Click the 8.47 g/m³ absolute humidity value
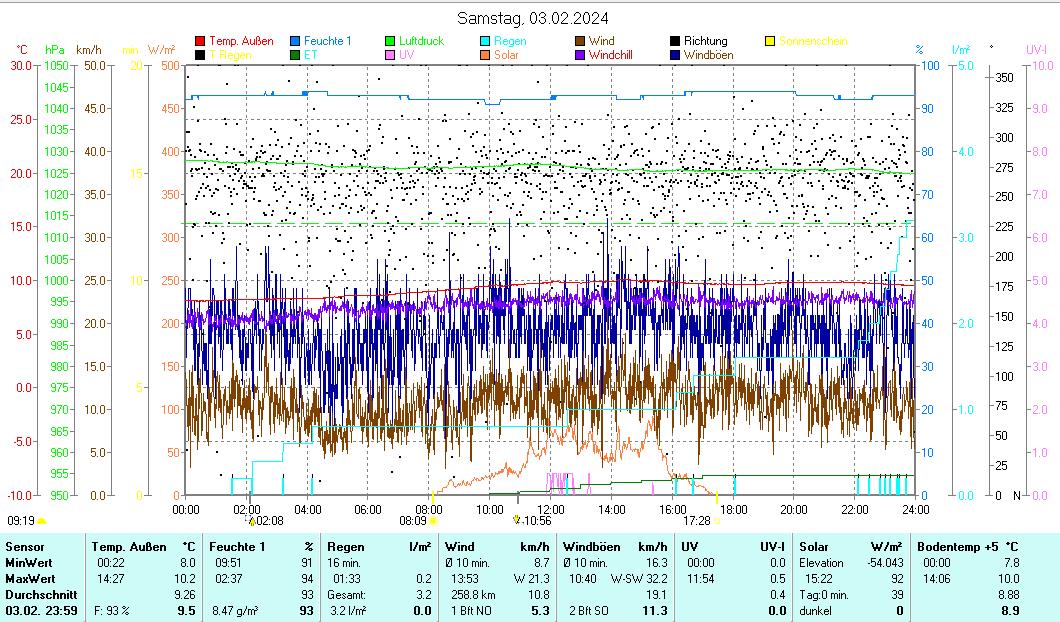This screenshot has width=1060, height=622. [x=235, y=611]
